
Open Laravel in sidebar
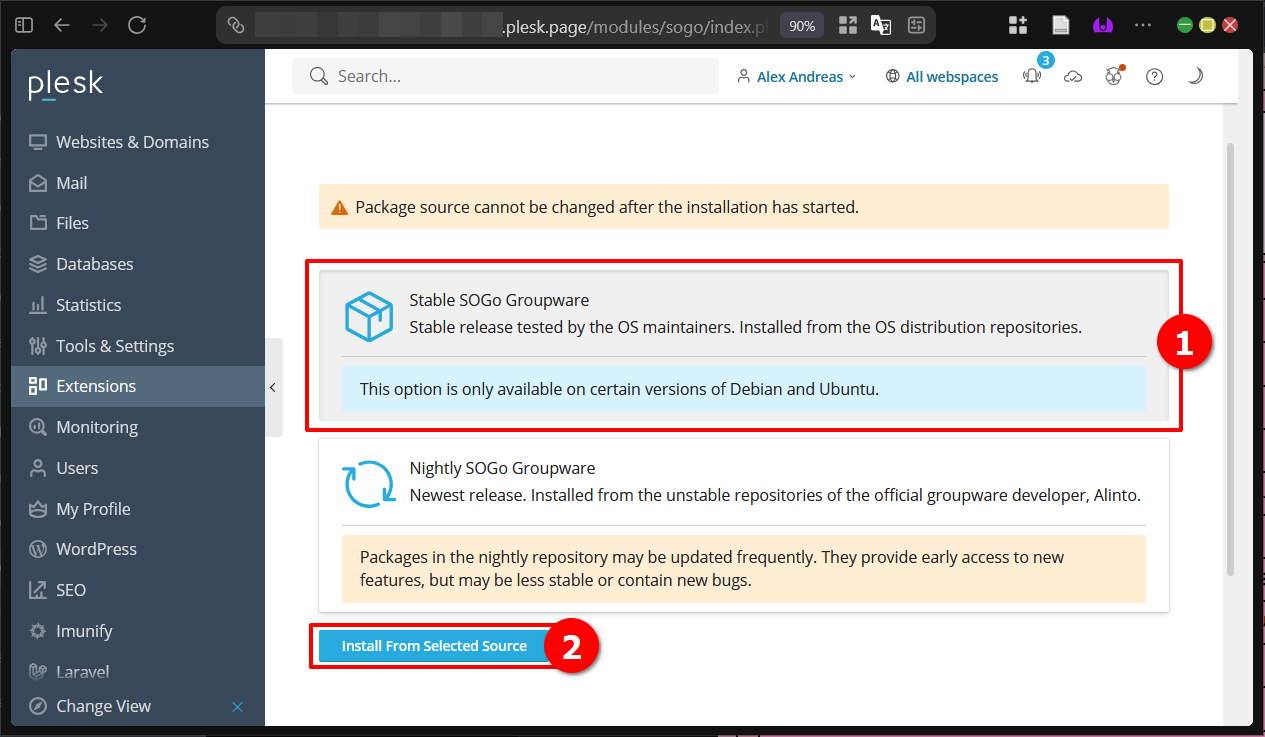(x=138, y=671)
